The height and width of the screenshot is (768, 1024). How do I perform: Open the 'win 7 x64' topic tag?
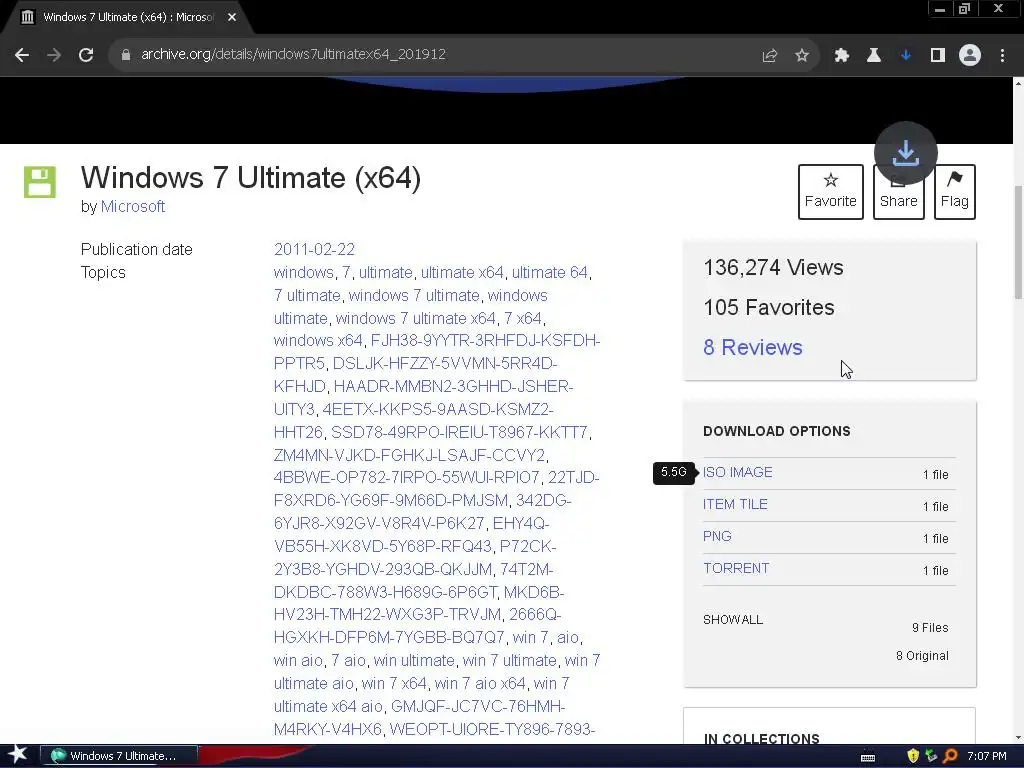394,683
